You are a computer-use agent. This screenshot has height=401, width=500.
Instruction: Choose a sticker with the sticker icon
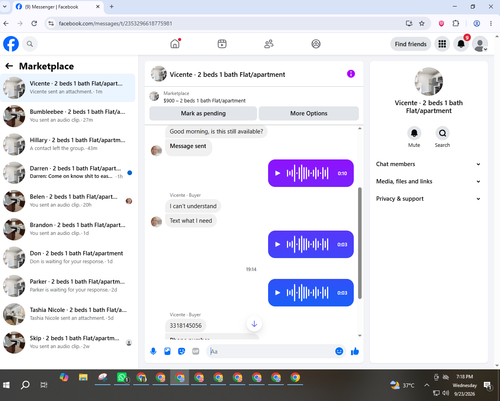click(x=181, y=351)
